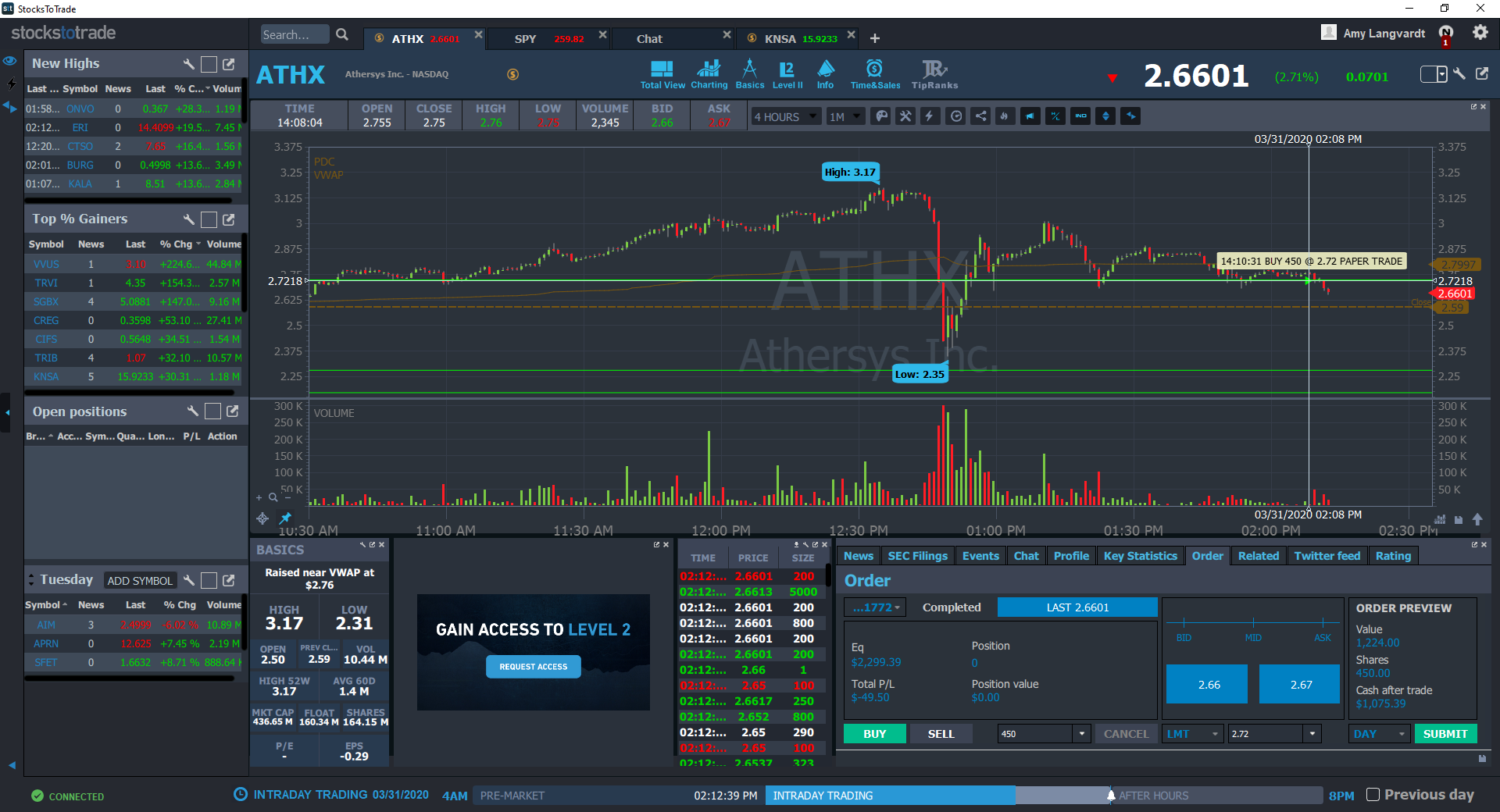
Task: Add a new tab with plus button
Action: (x=875, y=38)
